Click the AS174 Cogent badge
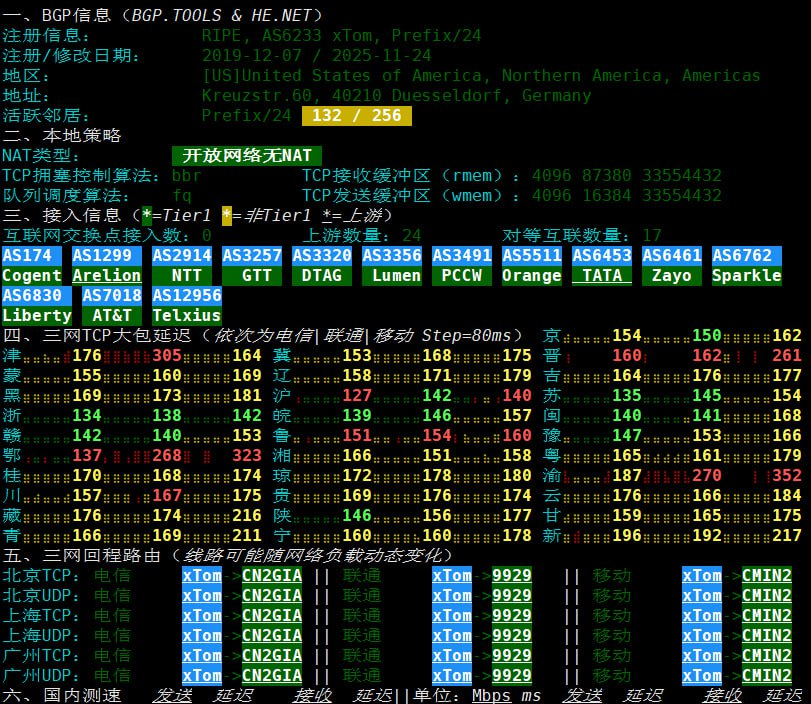Viewport: 811px width, 704px height. coord(32,266)
